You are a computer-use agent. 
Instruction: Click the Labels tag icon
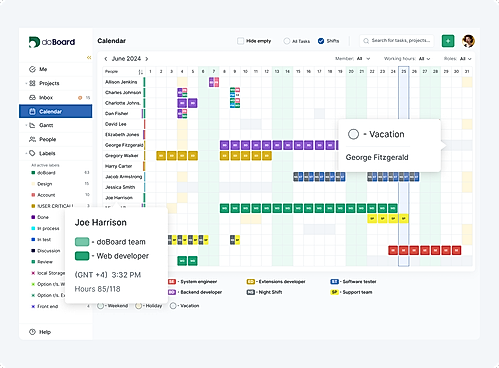pyautogui.click(x=32, y=153)
